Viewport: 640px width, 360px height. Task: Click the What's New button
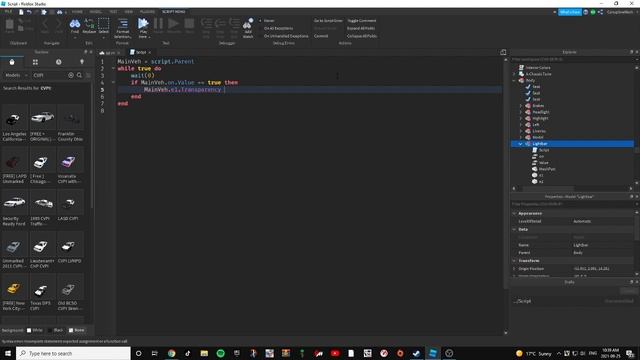point(570,12)
